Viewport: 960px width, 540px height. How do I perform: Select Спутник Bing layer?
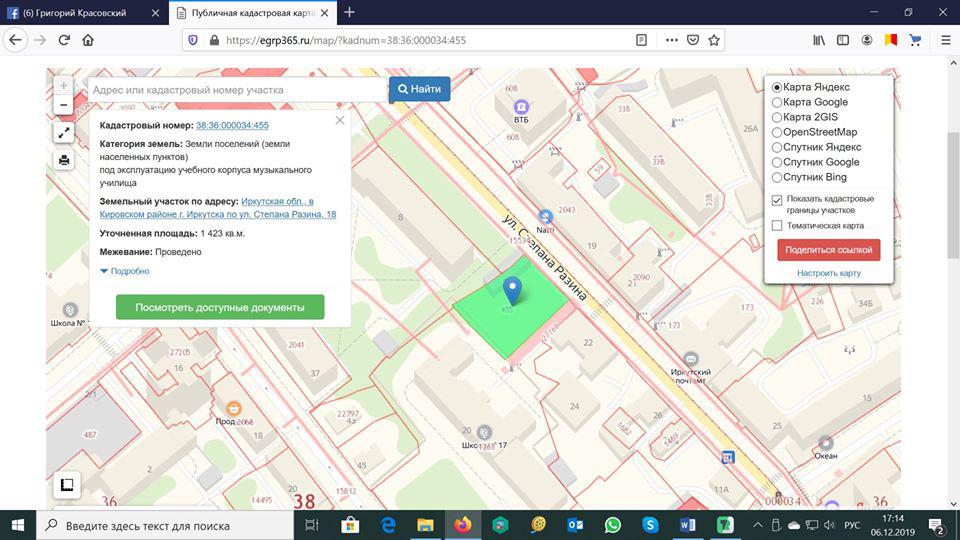tap(777, 177)
